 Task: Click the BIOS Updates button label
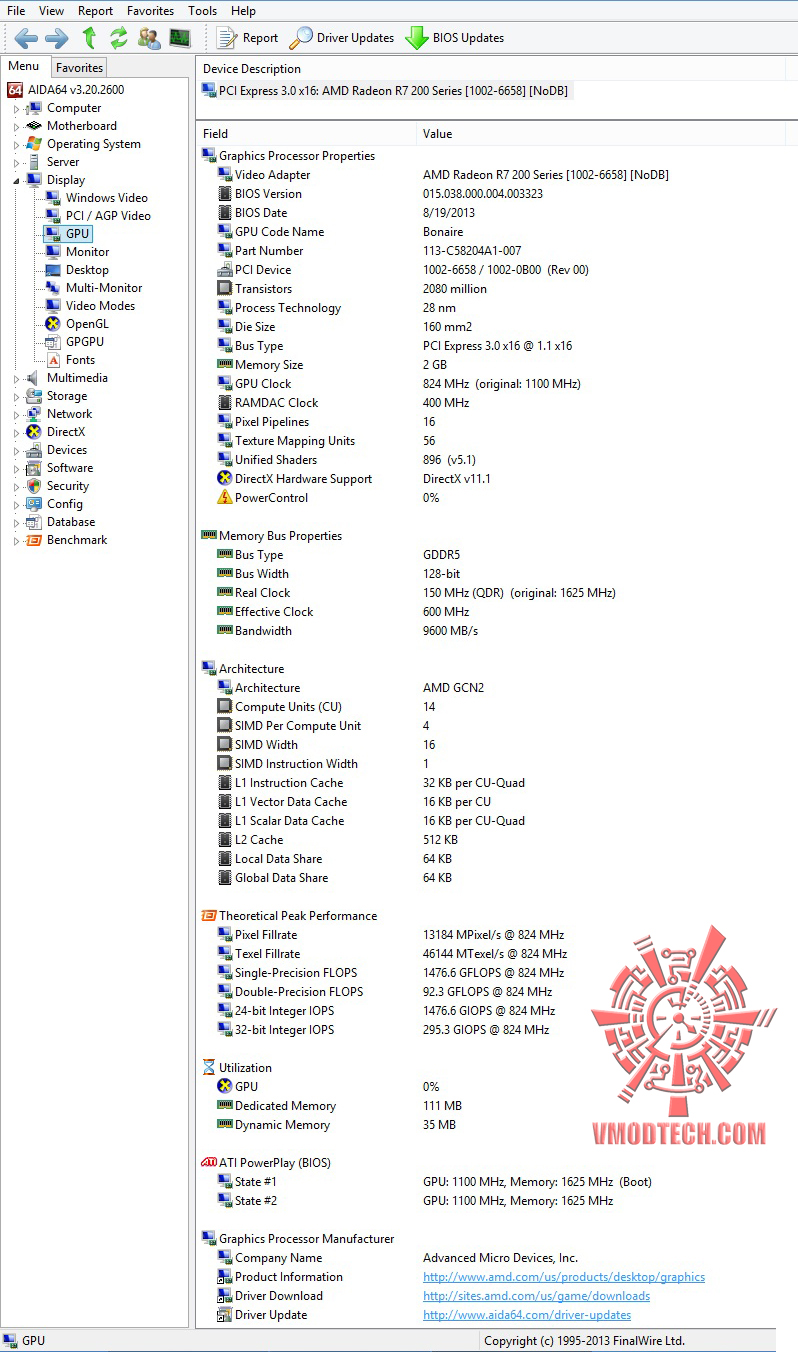point(468,38)
